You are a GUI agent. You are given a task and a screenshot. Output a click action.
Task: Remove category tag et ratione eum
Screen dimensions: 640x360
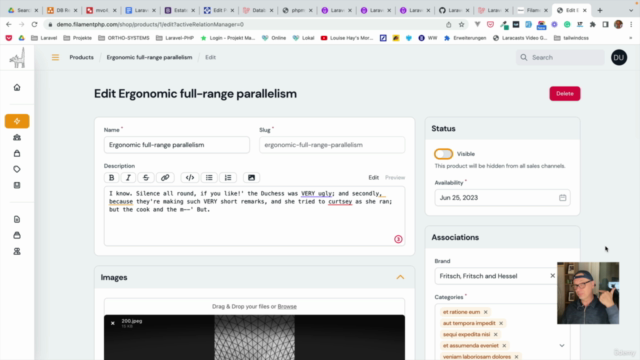(485, 312)
